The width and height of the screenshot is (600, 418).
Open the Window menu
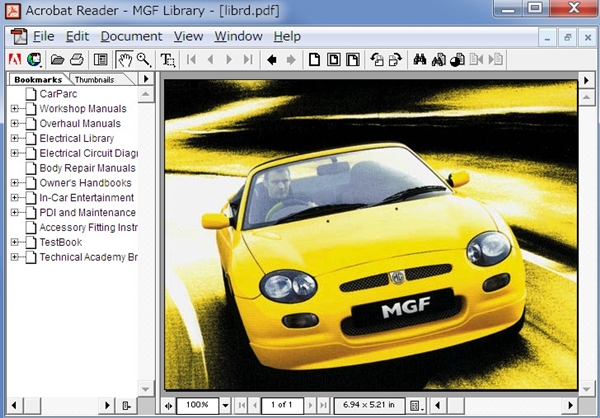[x=238, y=36]
